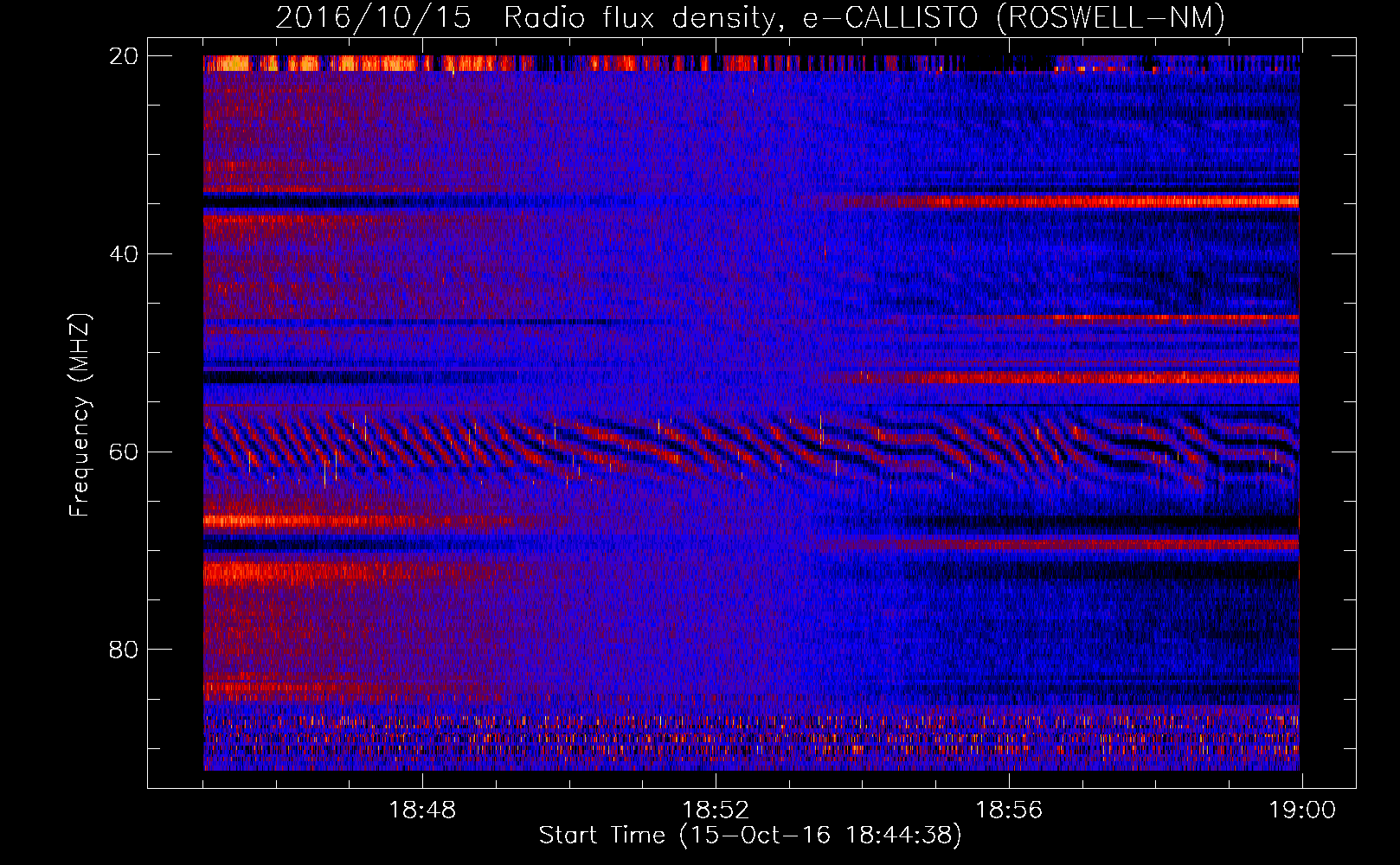The image size is (1400, 865).
Task: Click the 'Frequency (MHZ)' axis label
Action: click(80, 415)
